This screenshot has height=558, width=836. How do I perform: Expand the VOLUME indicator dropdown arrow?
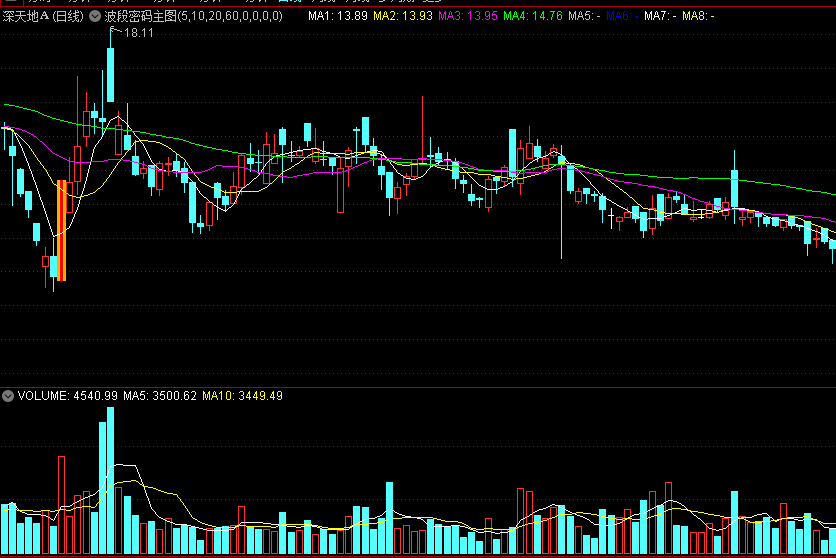8,396
